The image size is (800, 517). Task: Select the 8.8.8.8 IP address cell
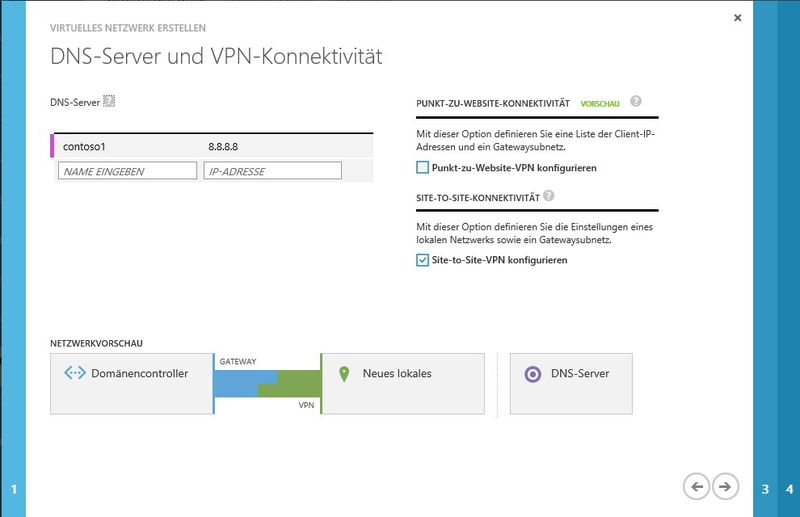tap(223, 146)
